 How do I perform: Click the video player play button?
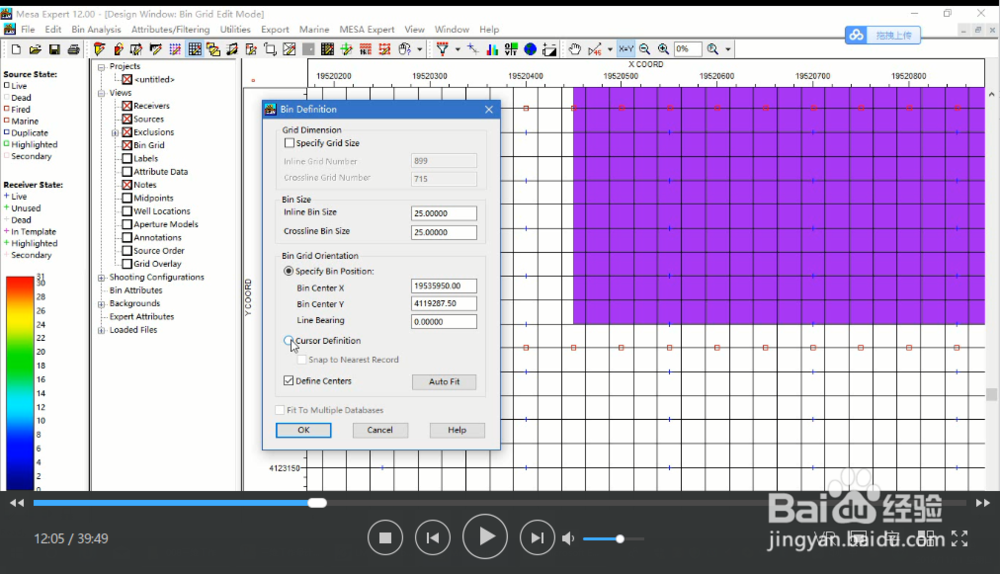pyautogui.click(x=485, y=537)
